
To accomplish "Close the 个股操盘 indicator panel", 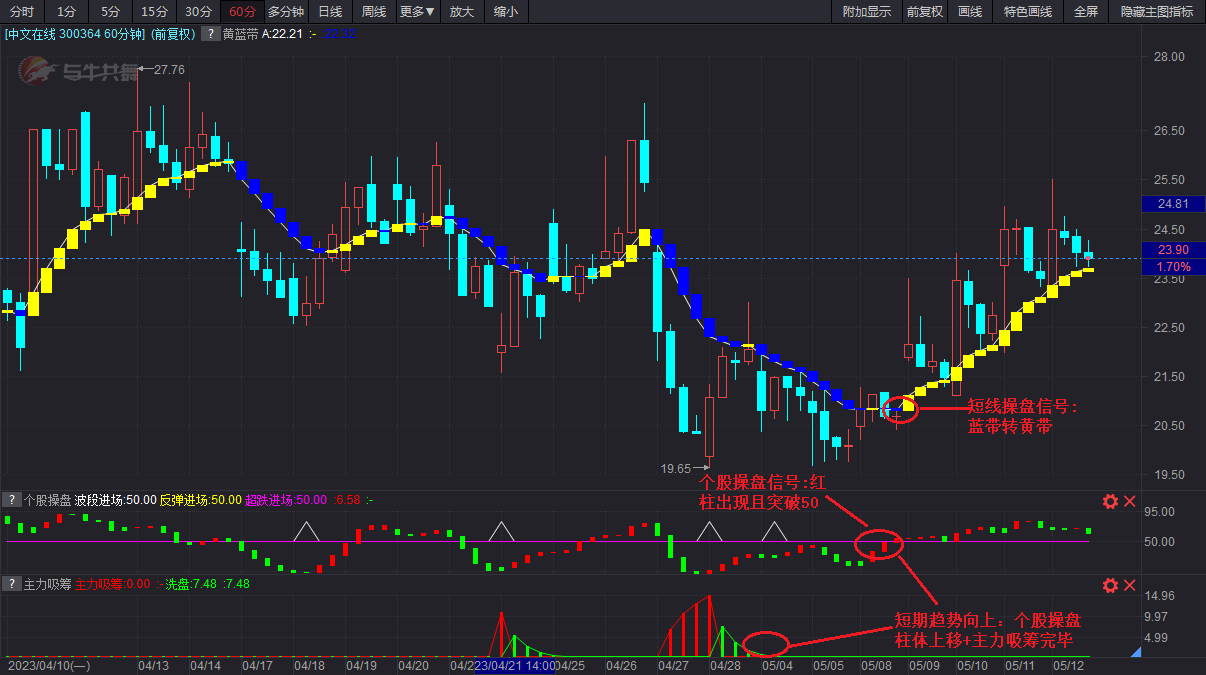I will [x=1130, y=501].
